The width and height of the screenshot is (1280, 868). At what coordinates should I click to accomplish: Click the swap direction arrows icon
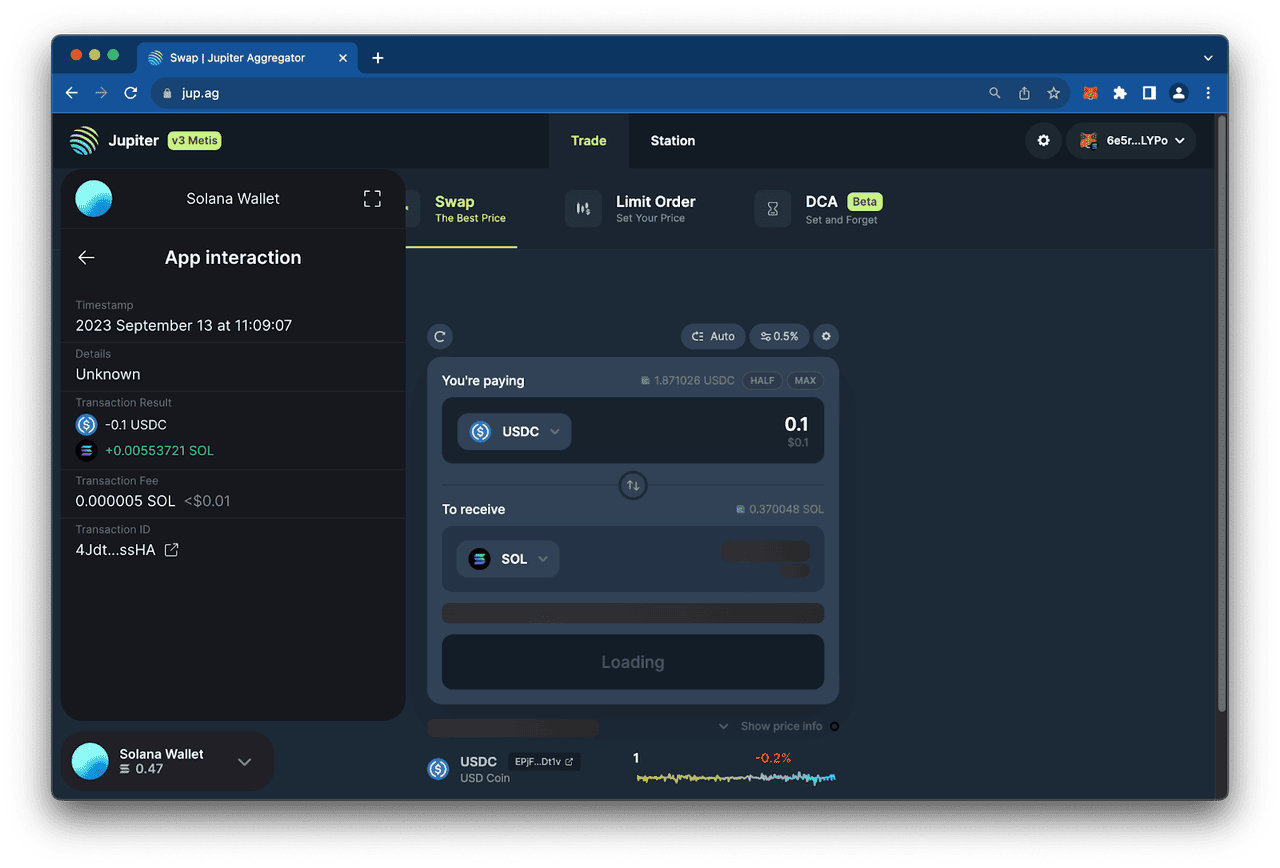tap(633, 486)
